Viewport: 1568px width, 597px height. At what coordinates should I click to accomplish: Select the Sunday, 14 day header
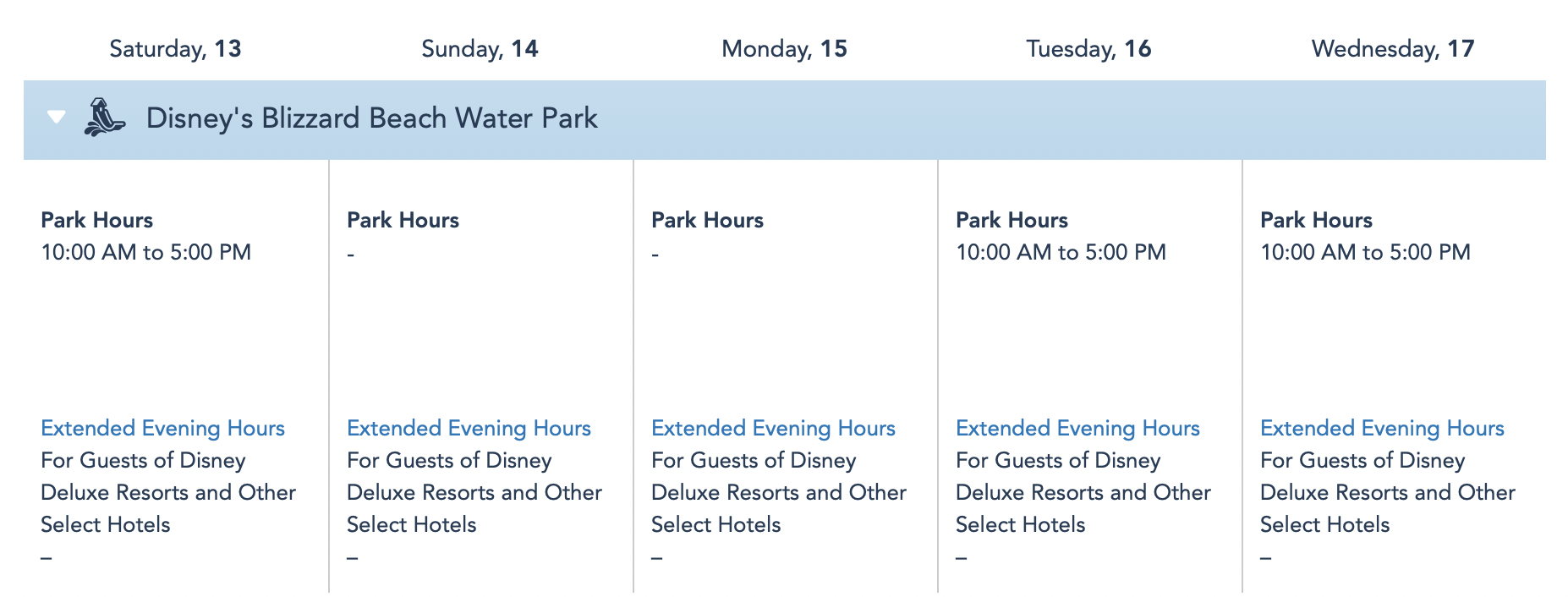(480, 49)
